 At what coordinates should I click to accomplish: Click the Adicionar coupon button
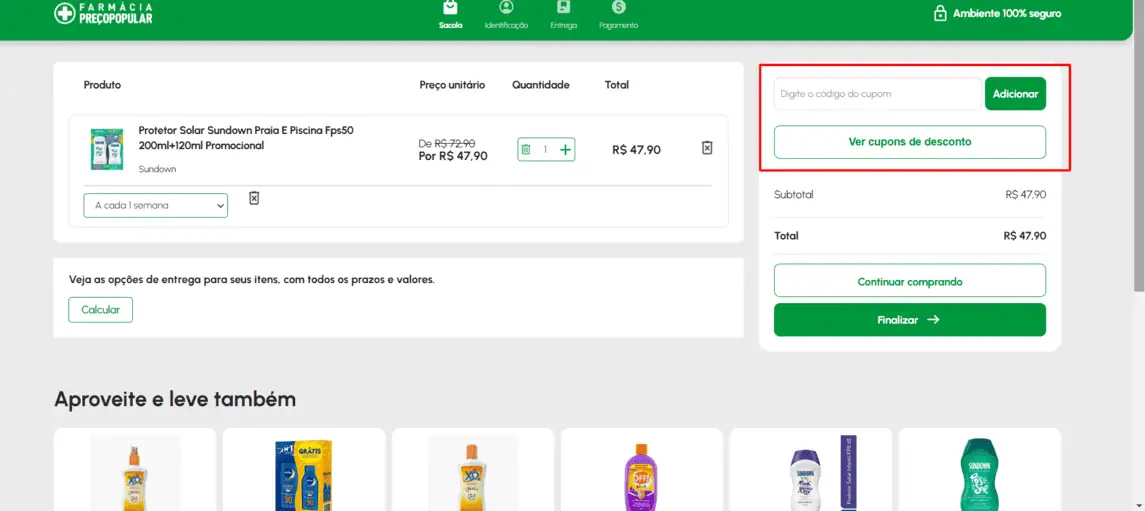[1015, 94]
